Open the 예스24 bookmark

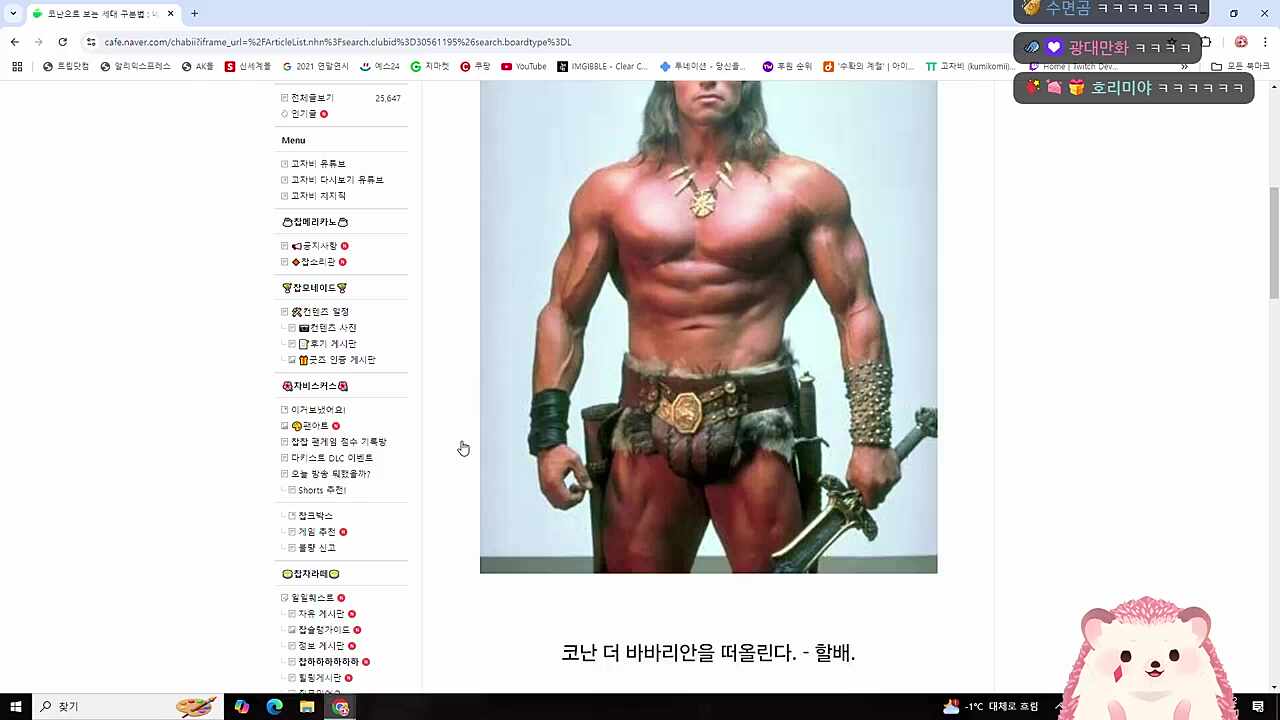tap(379, 67)
